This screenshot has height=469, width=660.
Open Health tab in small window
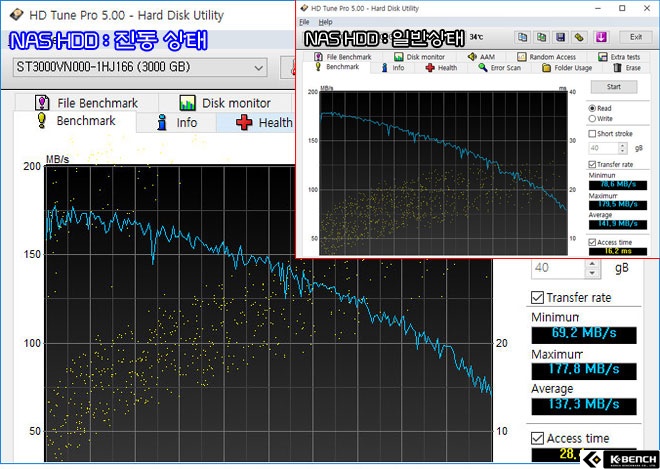[x=441, y=68]
